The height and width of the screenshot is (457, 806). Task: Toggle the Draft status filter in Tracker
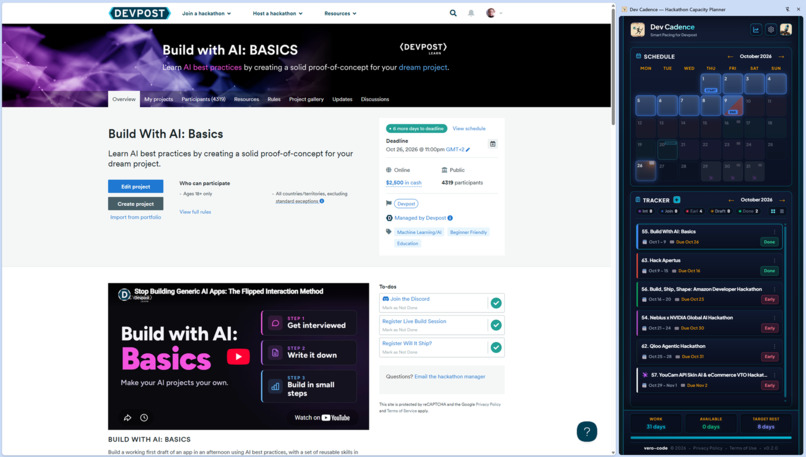720,211
